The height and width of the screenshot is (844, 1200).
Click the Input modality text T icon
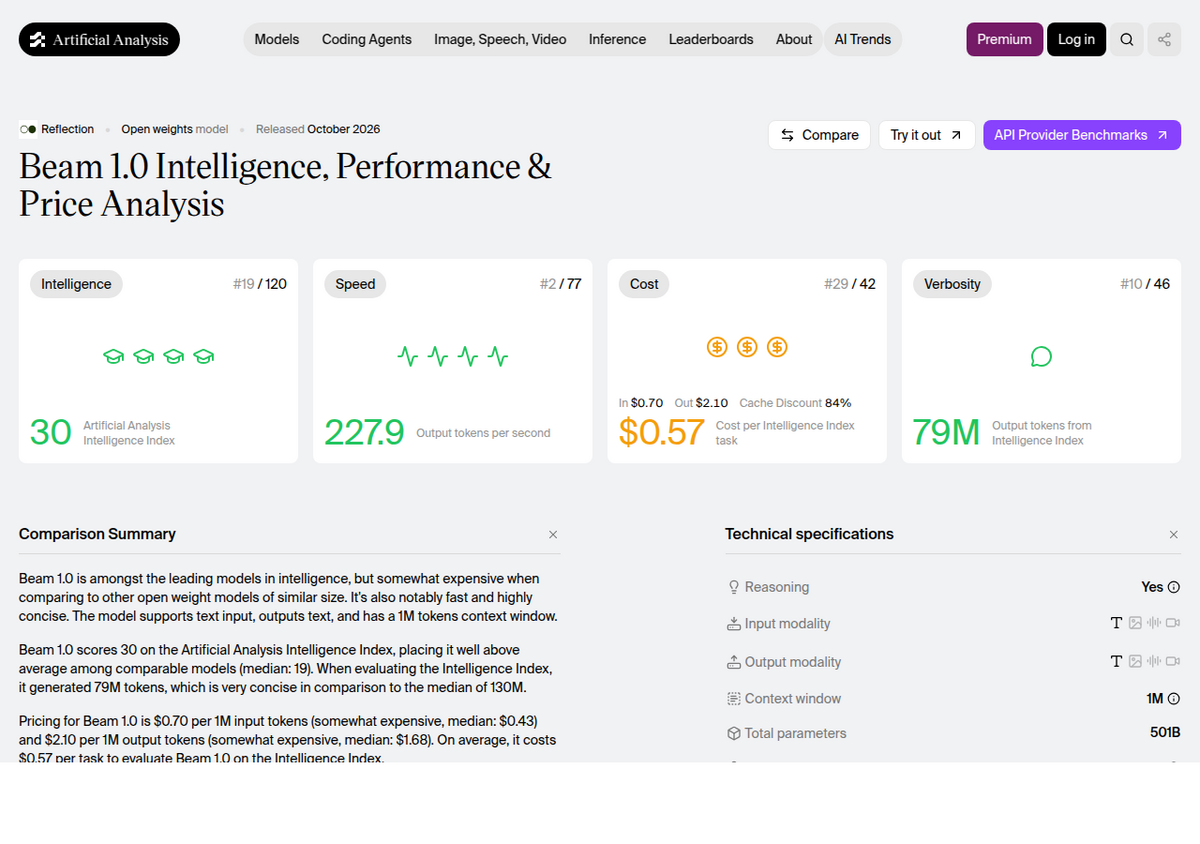pyautogui.click(x=1117, y=623)
